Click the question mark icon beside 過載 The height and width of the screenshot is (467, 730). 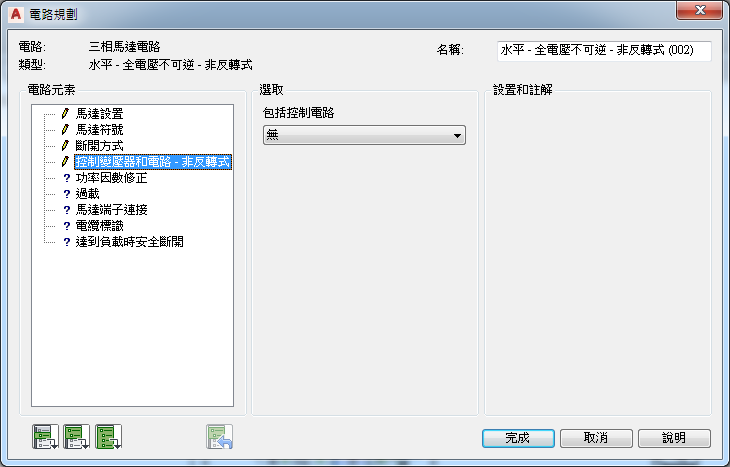[67, 194]
